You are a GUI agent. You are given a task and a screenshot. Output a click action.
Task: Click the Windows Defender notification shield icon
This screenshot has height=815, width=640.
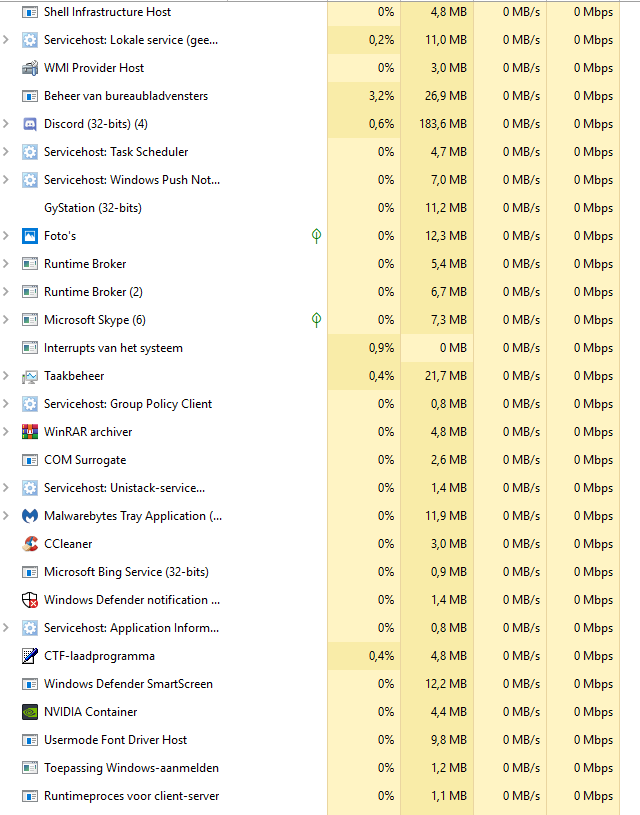tap(30, 600)
